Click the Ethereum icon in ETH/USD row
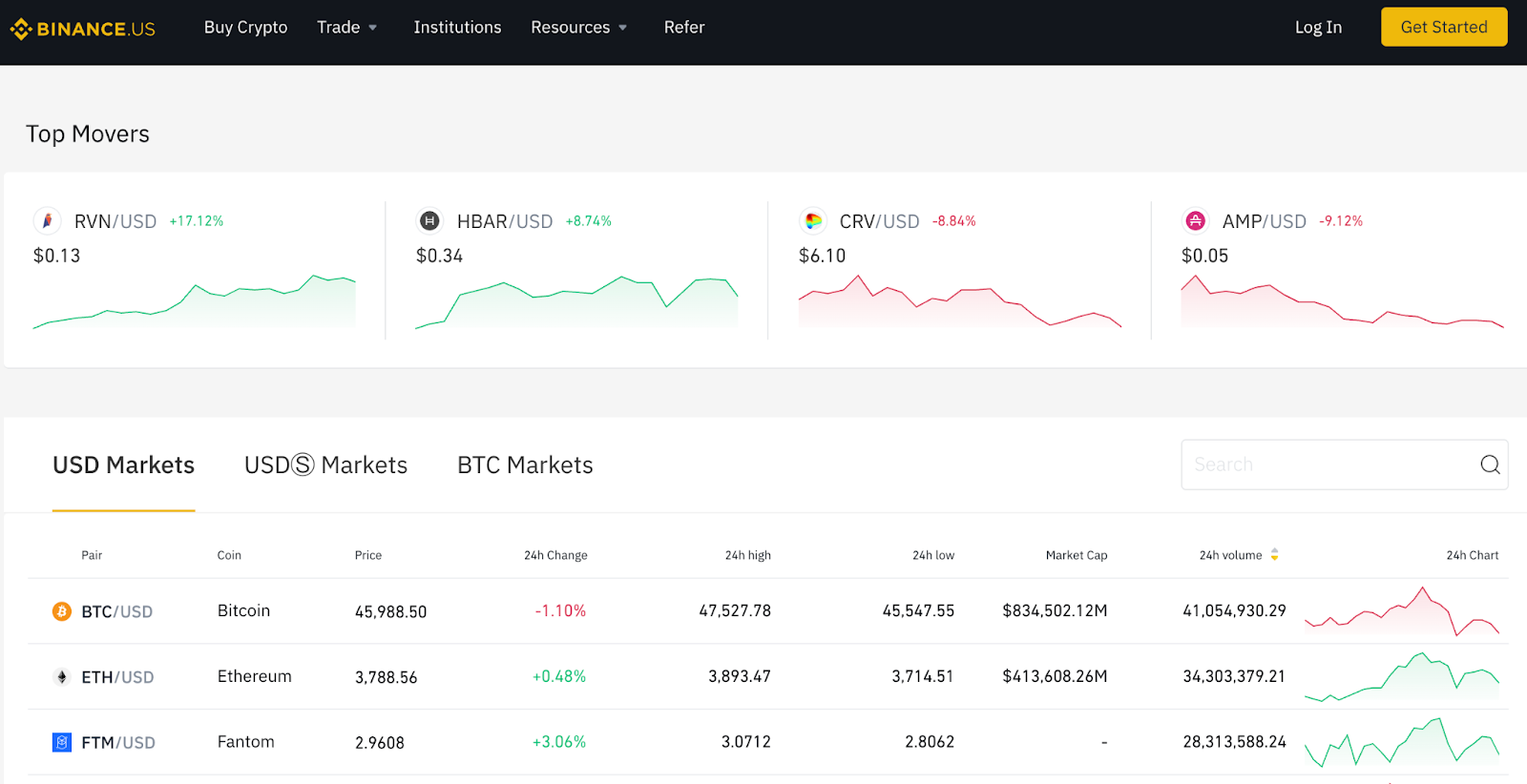Screen dimensions: 1527x784 (62, 677)
